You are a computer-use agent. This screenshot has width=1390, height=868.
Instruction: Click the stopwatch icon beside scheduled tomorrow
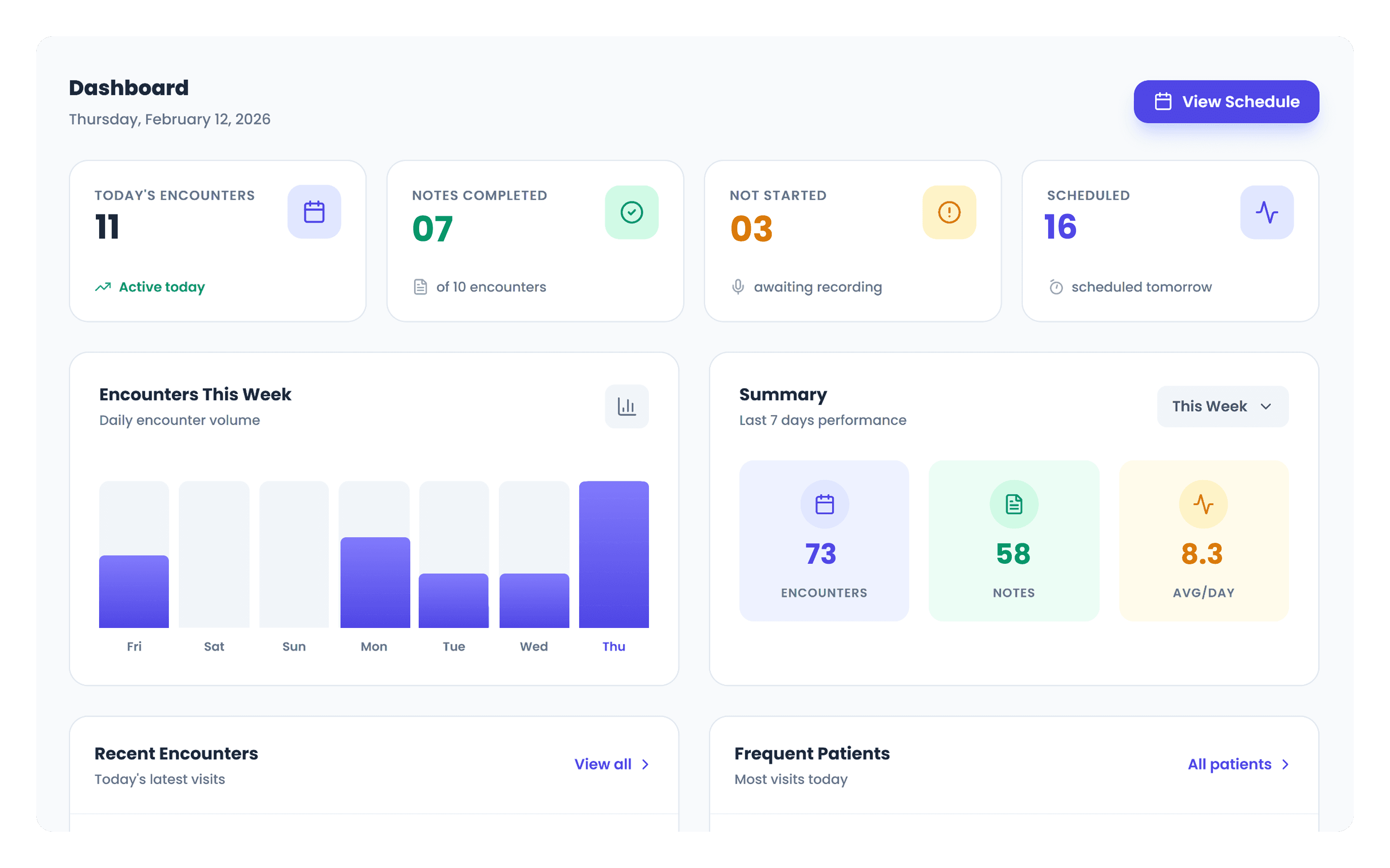click(x=1055, y=287)
